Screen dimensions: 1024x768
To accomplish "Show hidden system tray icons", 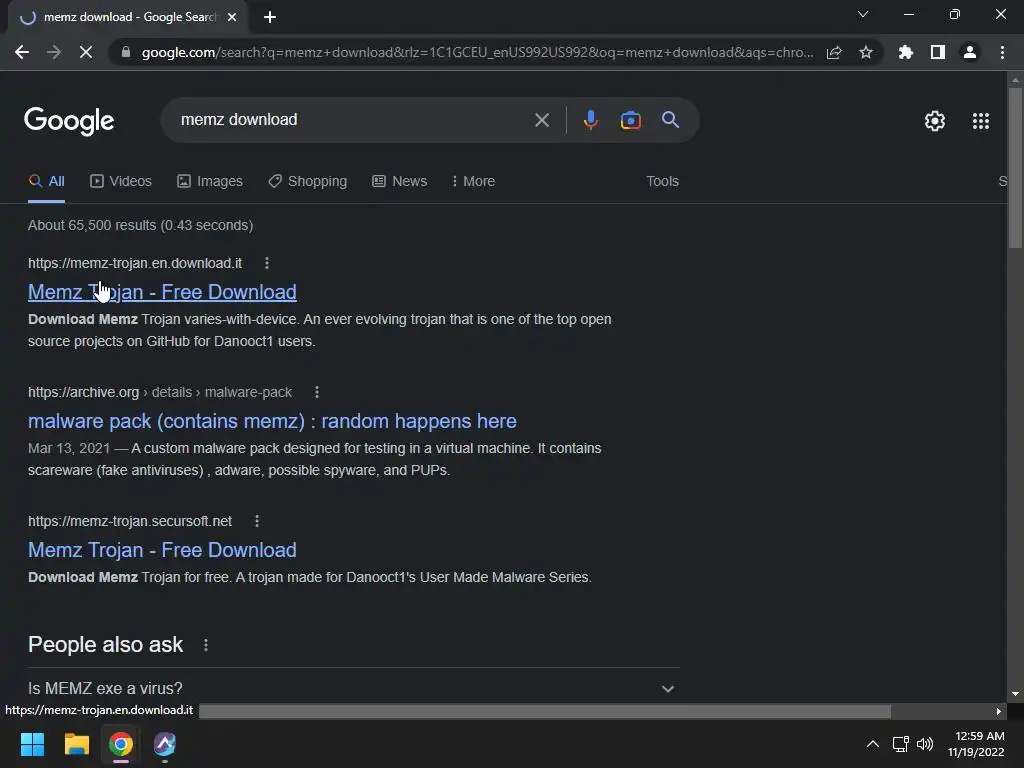I will tap(872, 744).
